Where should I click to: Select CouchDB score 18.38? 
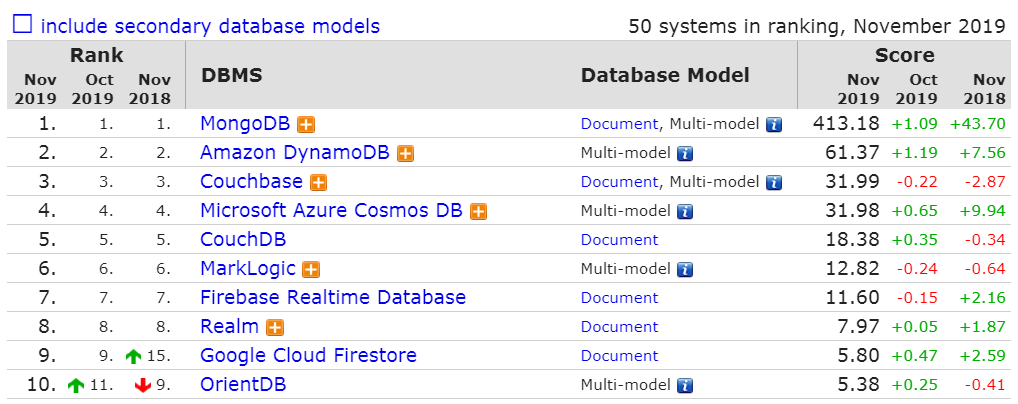click(852, 239)
